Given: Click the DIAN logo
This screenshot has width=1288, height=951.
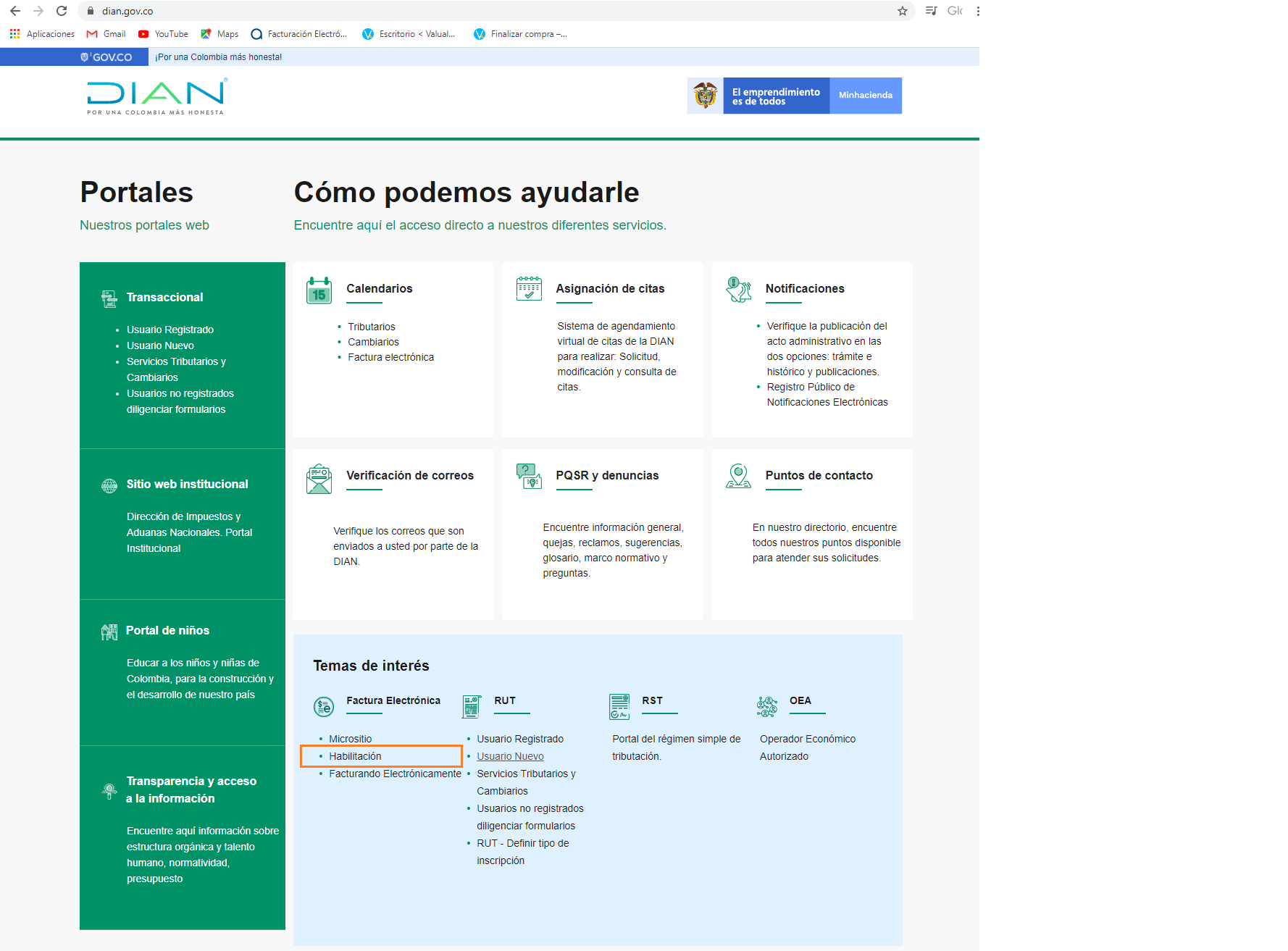Looking at the screenshot, I should [156, 96].
